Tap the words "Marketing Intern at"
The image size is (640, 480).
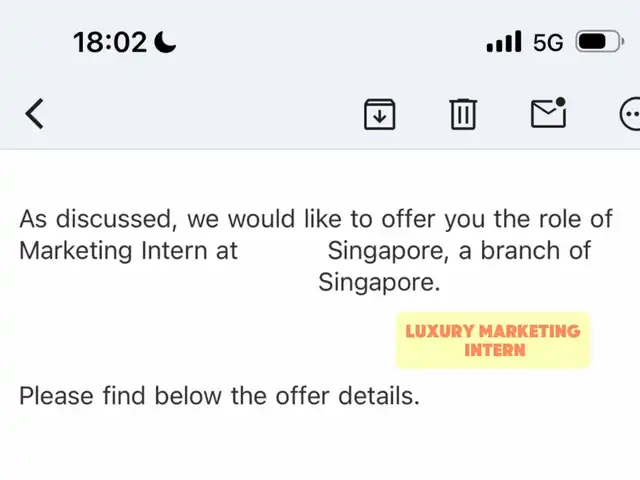tap(128, 250)
